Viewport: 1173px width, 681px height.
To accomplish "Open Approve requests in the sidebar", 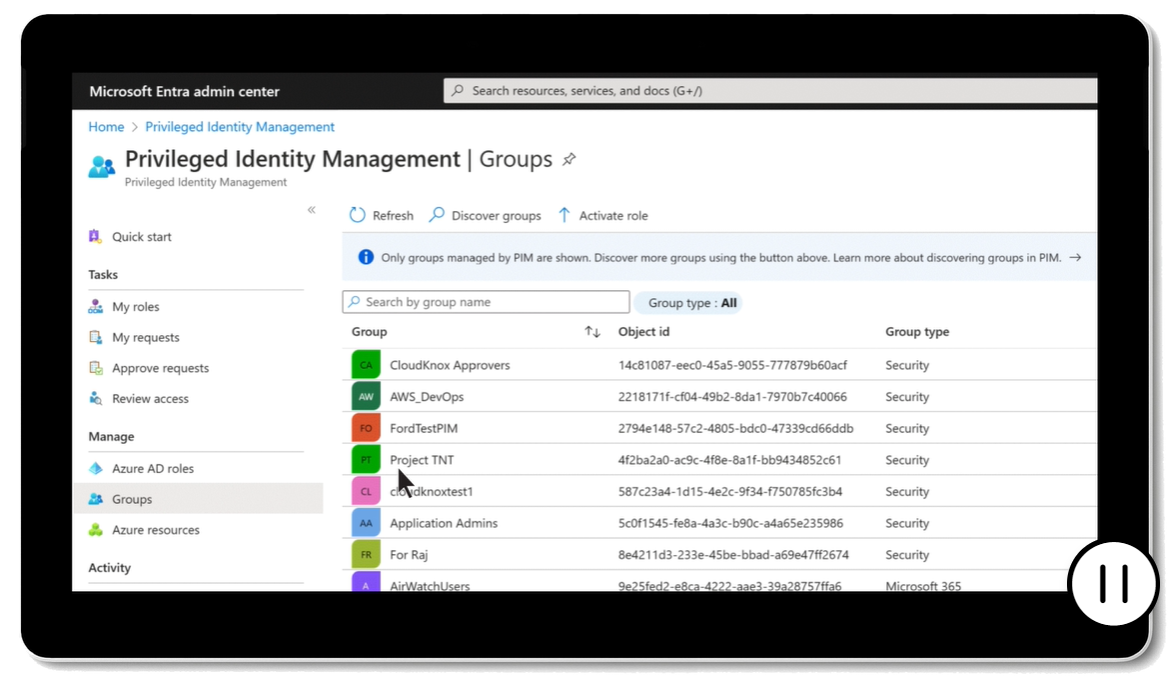I will (160, 368).
